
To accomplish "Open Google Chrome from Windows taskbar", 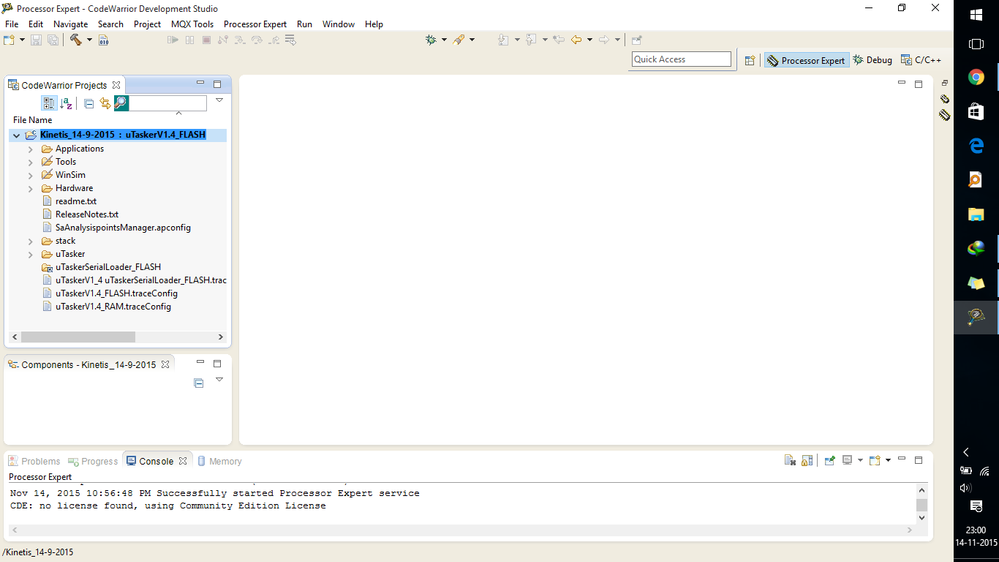I will 976,78.
